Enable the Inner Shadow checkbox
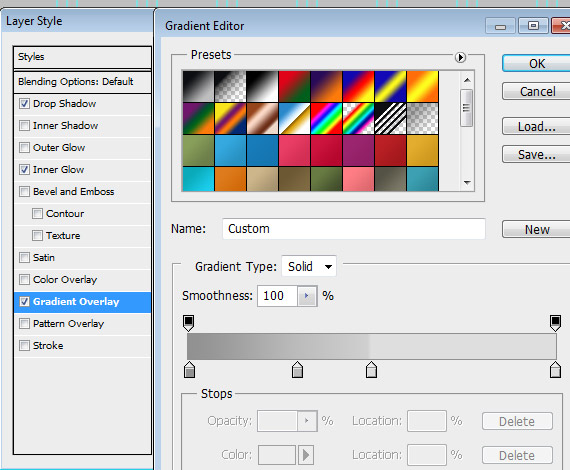This screenshot has width=570, height=470. coord(24,125)
